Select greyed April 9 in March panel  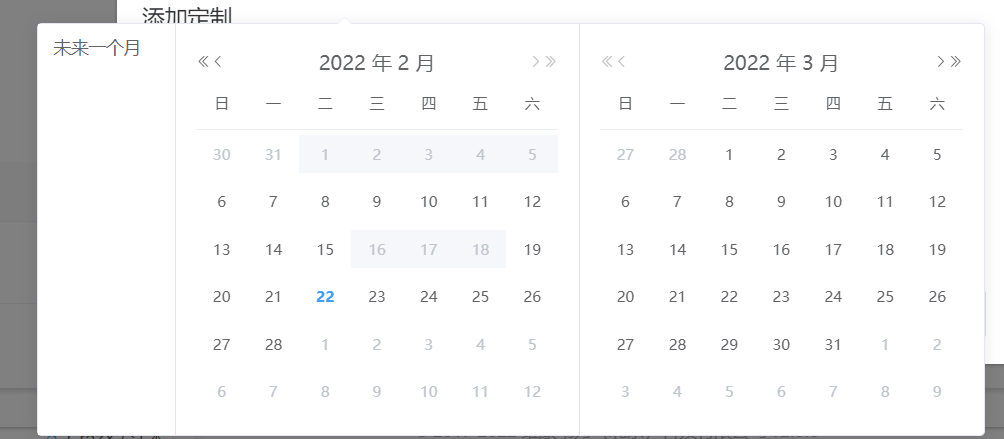click(937, 392)
